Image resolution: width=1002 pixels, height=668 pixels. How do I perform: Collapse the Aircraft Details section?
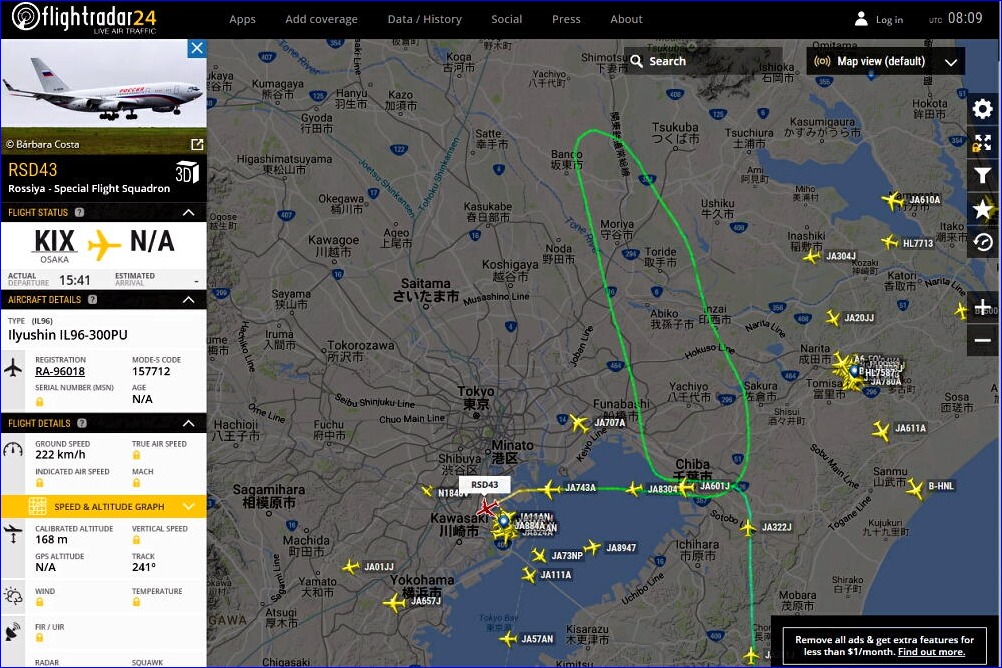189,299
